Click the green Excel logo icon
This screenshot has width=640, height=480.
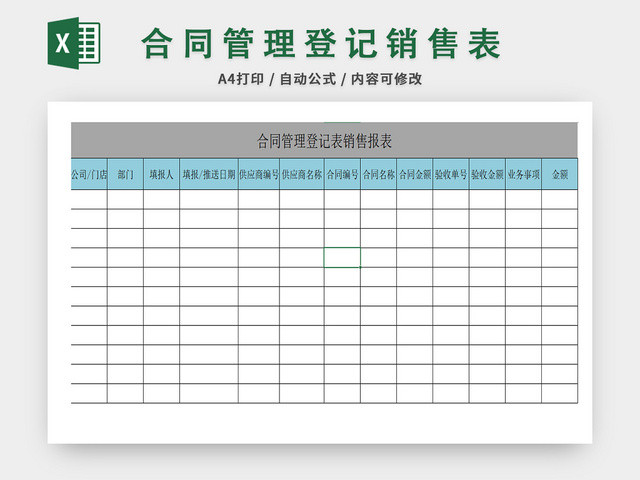click(x=74, y=43)
